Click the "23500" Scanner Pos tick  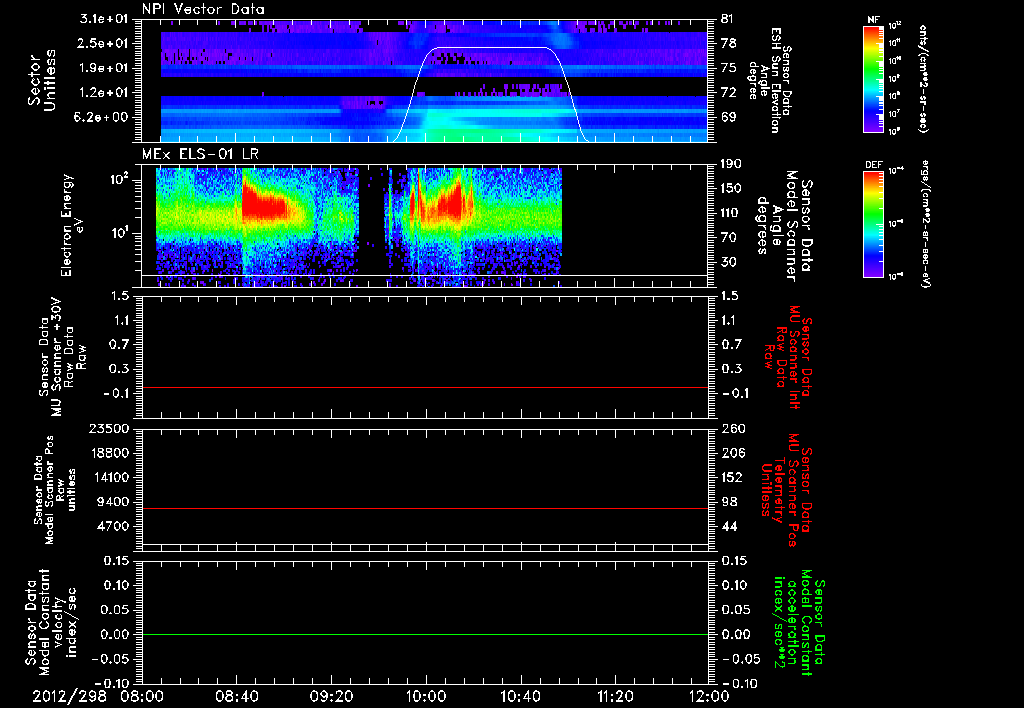tap(109, 428)
